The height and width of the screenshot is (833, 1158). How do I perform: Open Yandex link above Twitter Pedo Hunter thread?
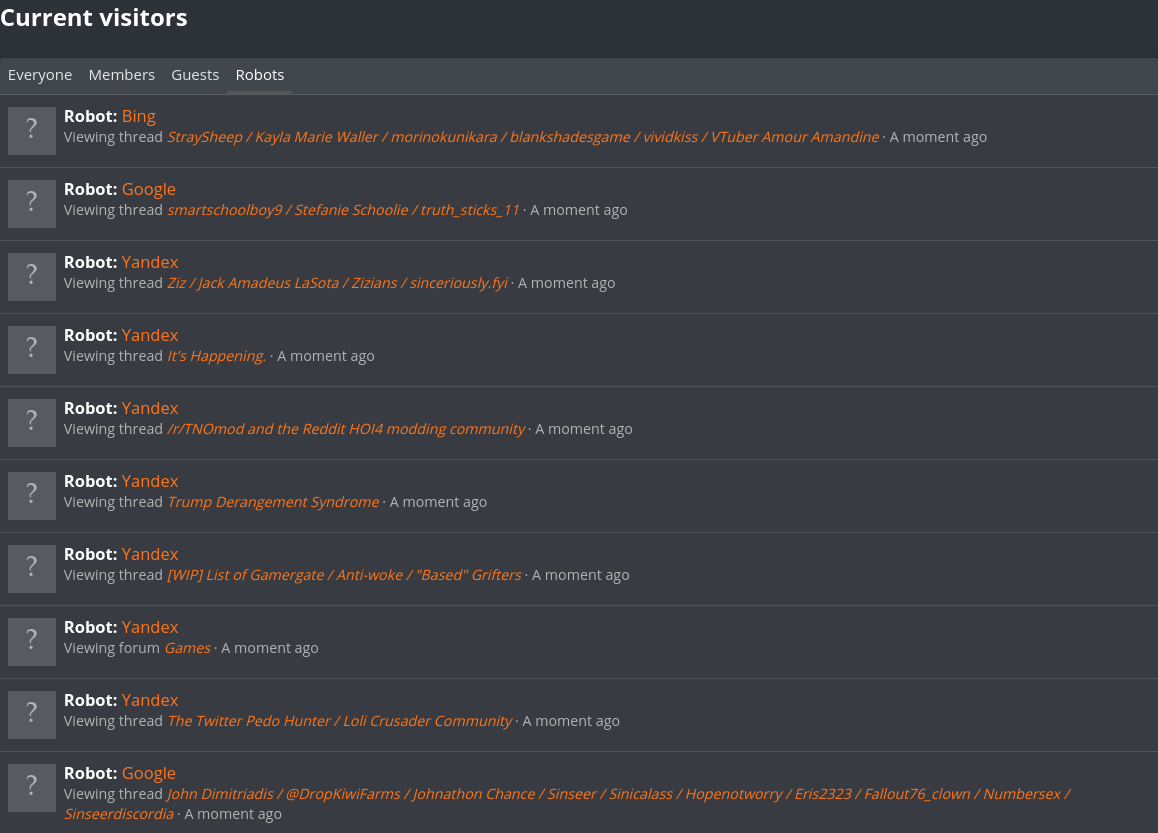150,701
